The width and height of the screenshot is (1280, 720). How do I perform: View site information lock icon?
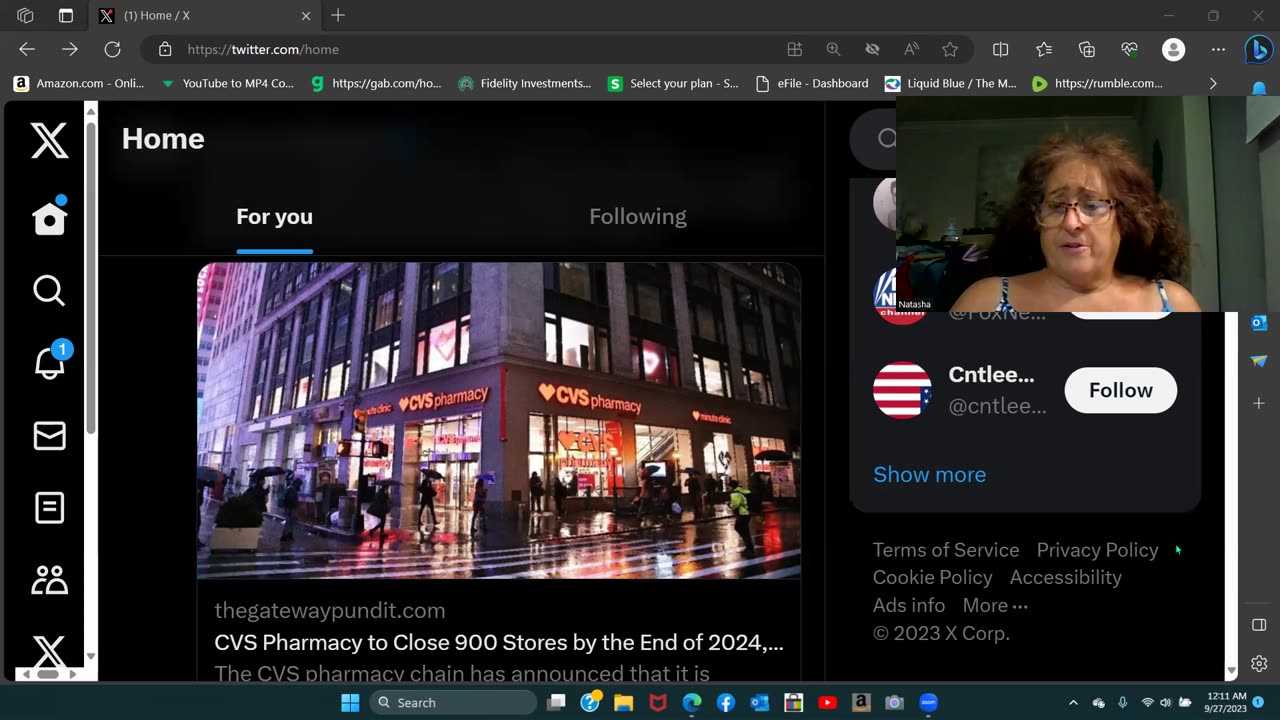click(165, 49)
